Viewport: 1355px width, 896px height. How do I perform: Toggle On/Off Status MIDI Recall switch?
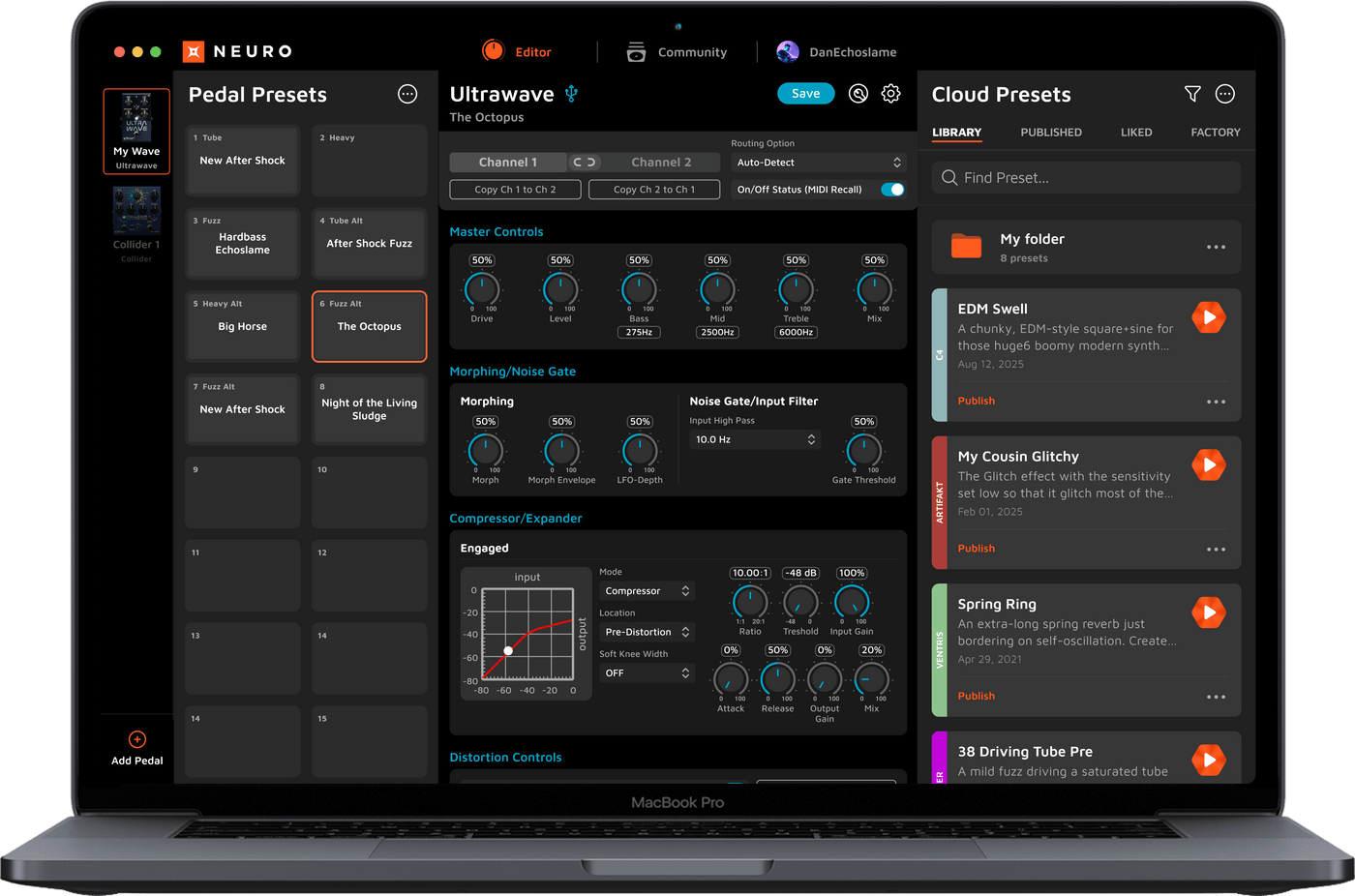(x=892, y=190)
